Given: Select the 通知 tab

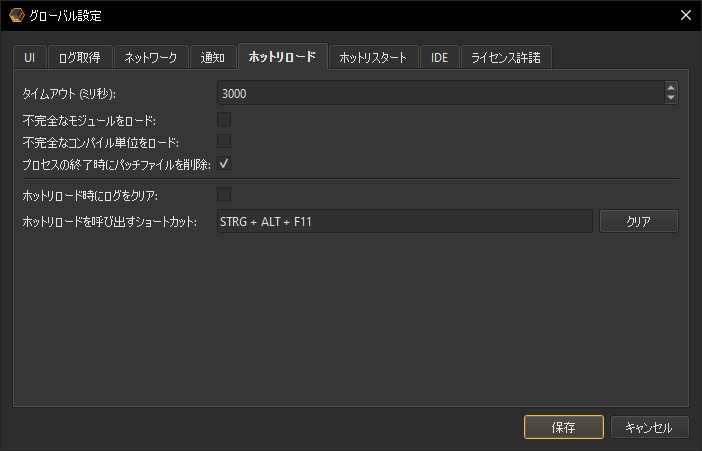Looking at the screenshot, I should point(213,57).
